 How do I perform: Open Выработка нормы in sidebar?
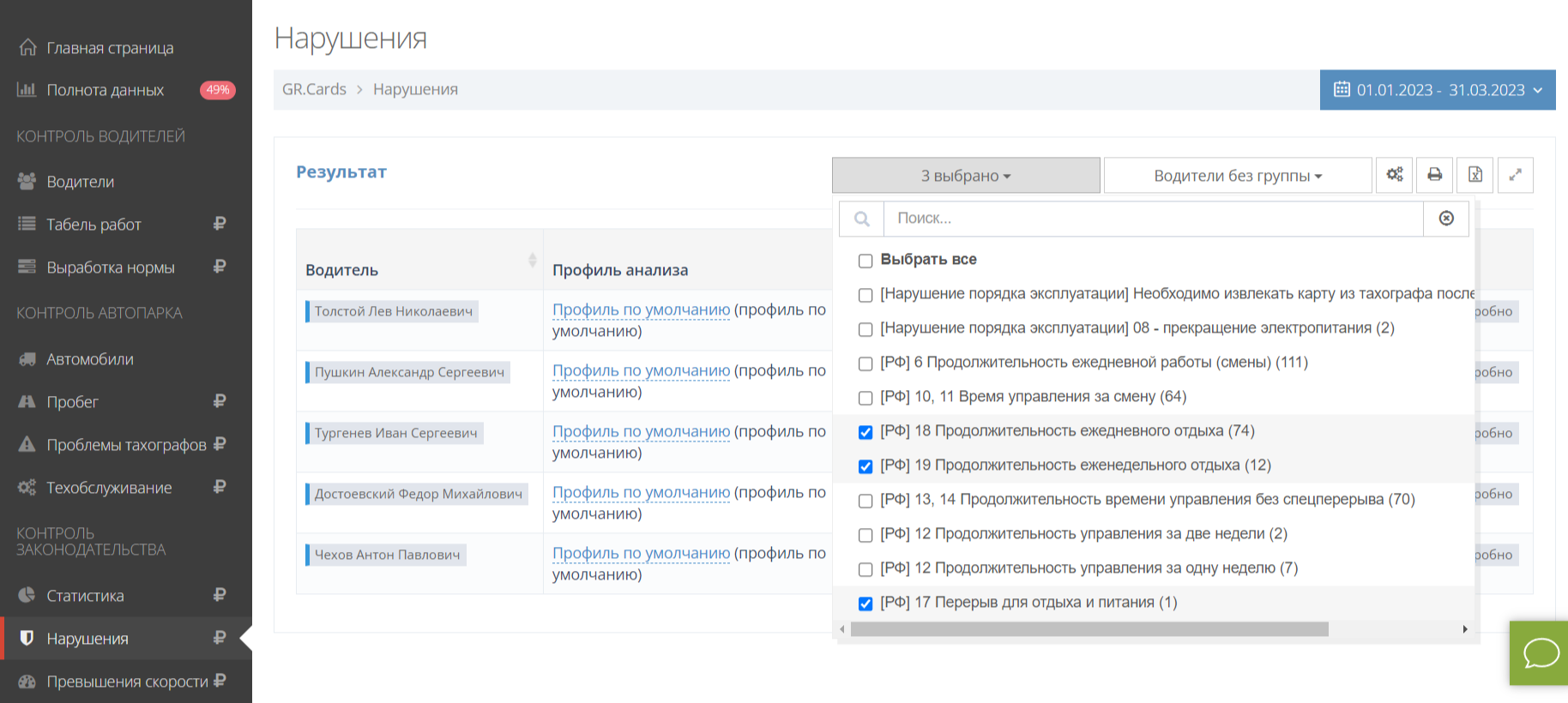(x=111, y=267)
